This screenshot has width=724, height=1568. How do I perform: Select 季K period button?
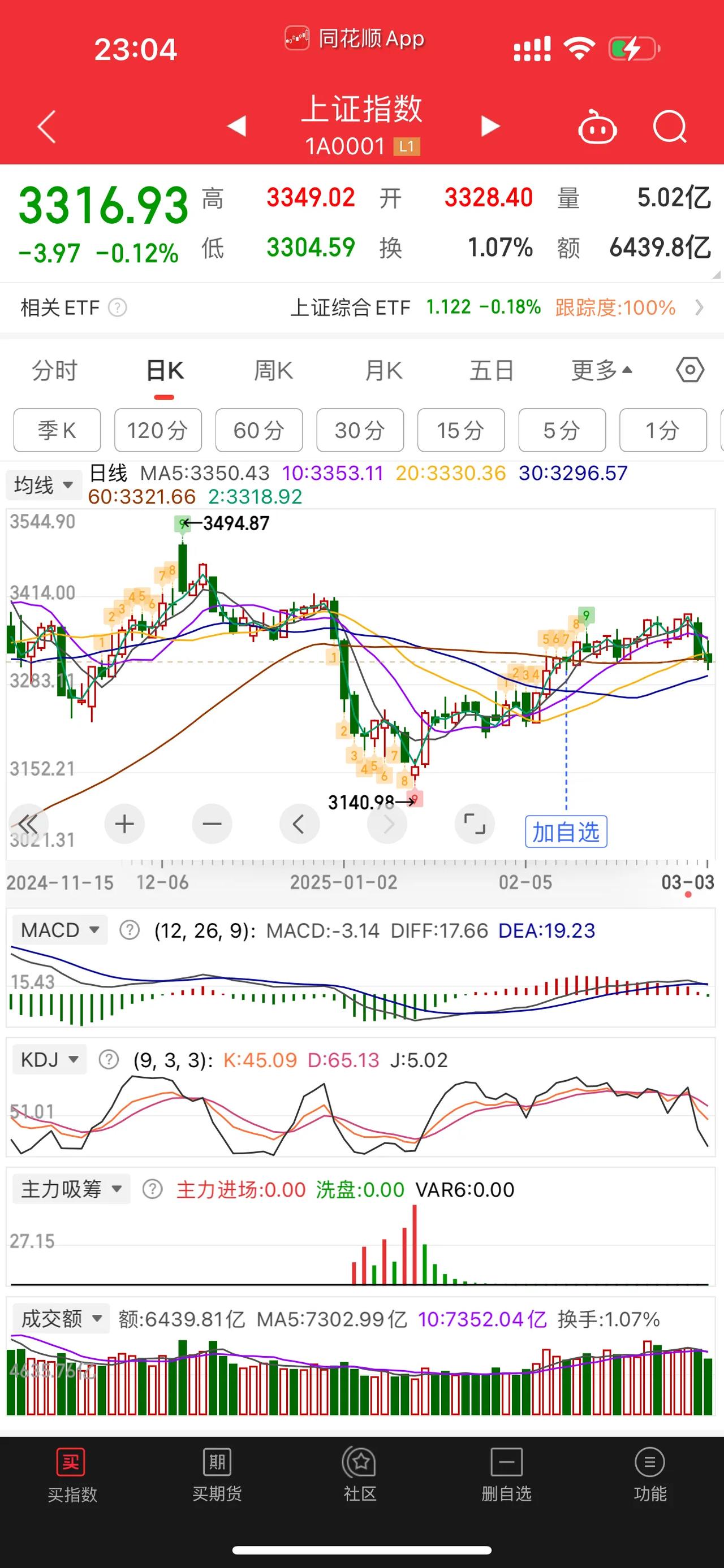[x=57, y=430]
